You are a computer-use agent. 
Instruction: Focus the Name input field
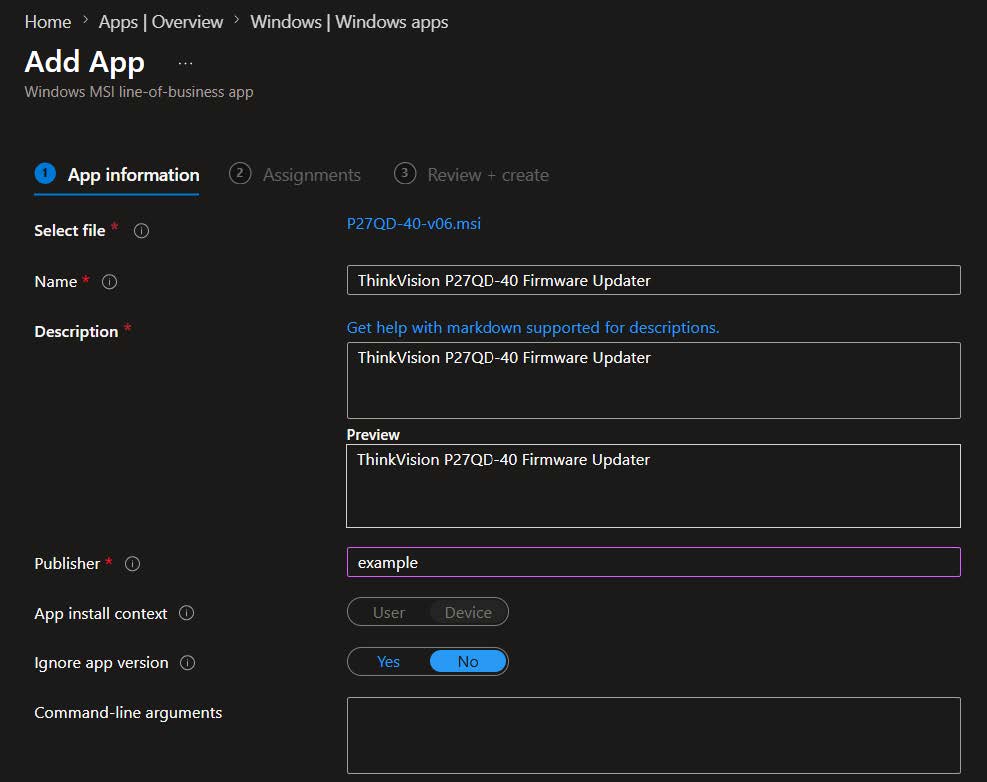coord(653,280)
